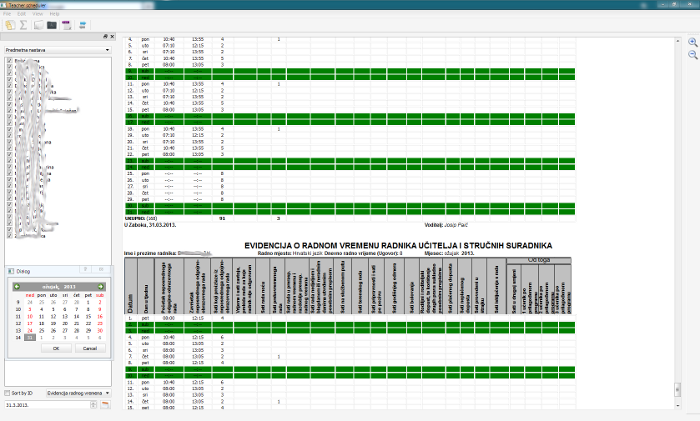Zoom out of the report preview

(692, 54)
